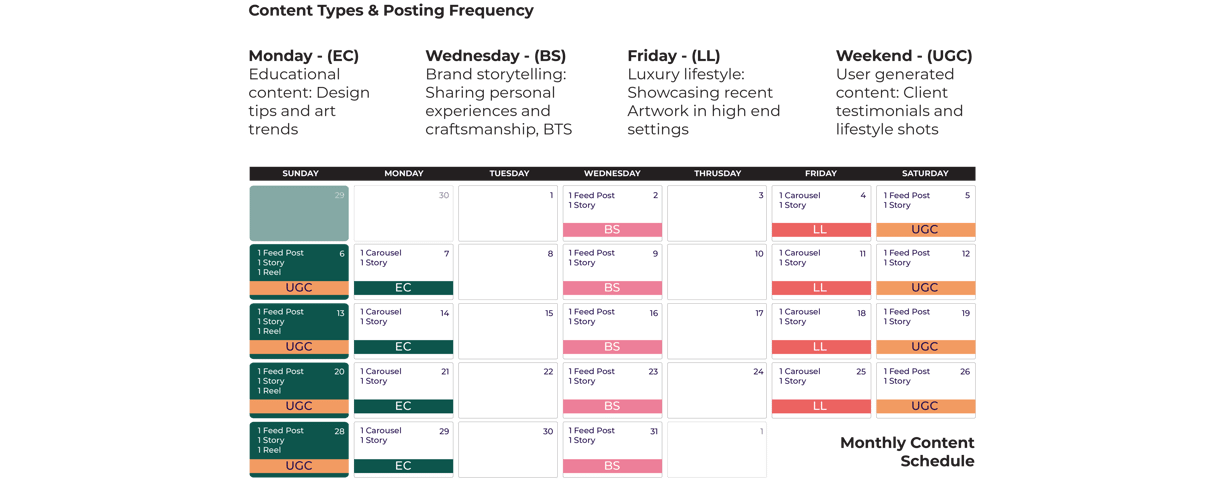Select the EC bar on Monday 7

403,288
